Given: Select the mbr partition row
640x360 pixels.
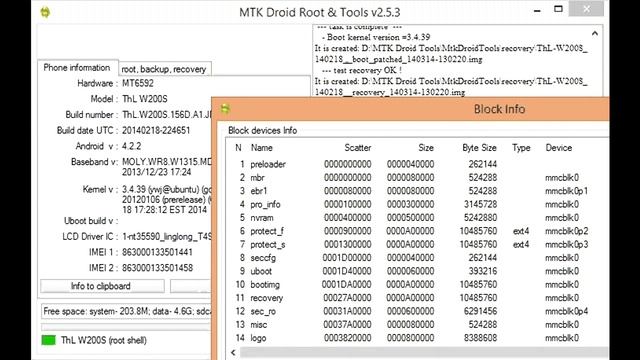Looking at the screenshot, I should click(x=416, y=178).
